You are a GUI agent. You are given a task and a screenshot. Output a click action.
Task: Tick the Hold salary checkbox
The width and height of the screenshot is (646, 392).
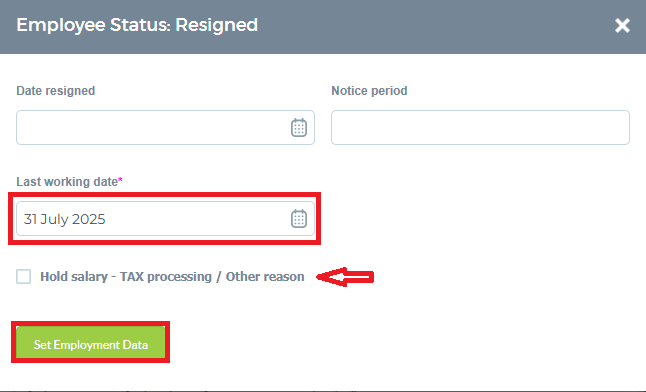point(23,277)
